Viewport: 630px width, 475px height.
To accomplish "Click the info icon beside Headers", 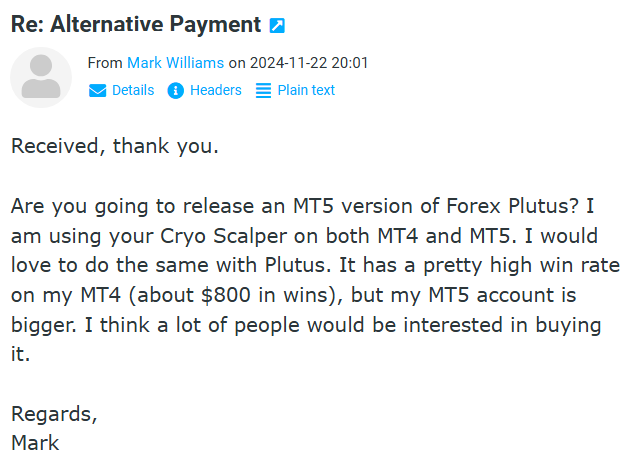I will [176, 91].
